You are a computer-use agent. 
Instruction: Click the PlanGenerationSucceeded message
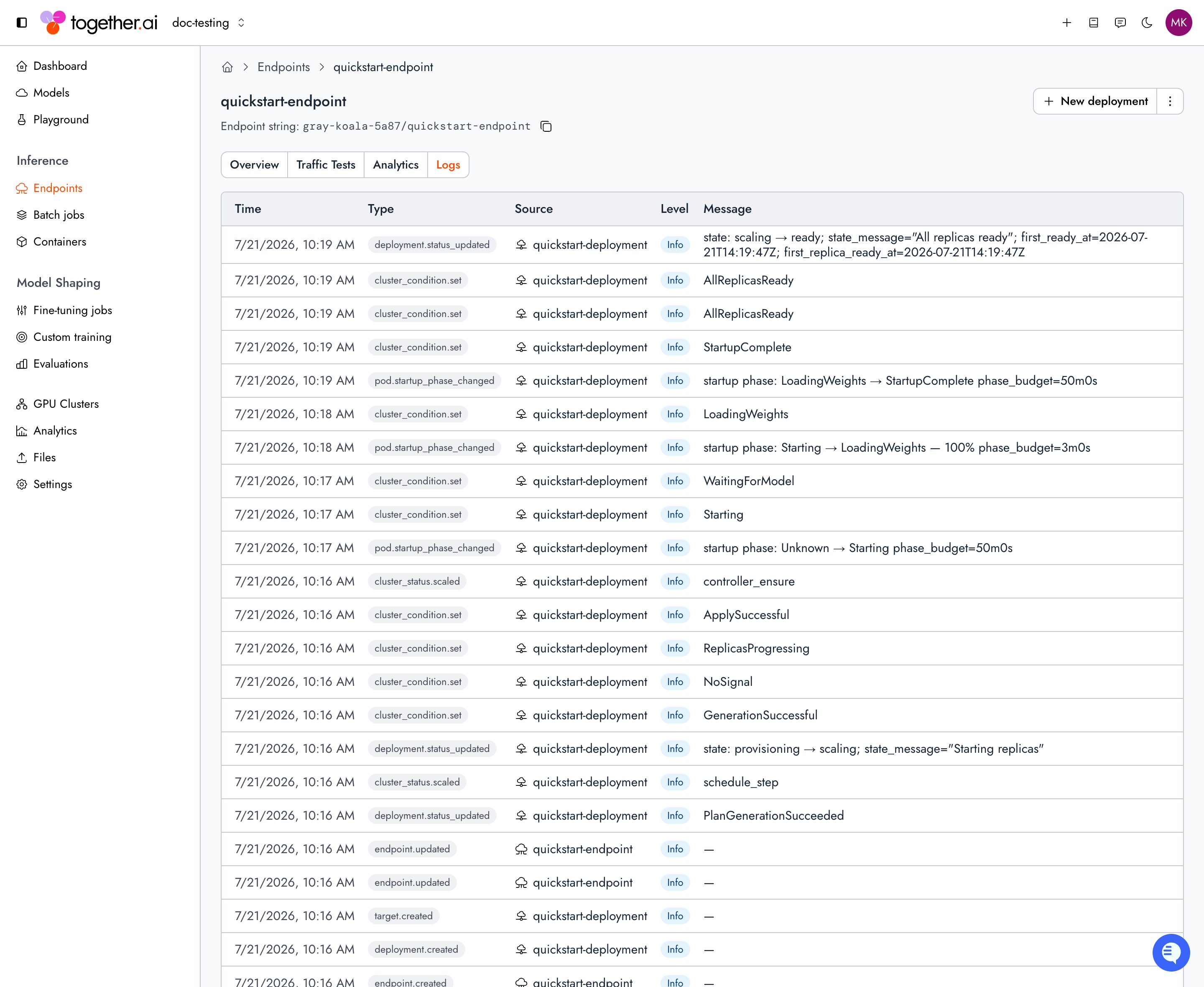point(773,816)
